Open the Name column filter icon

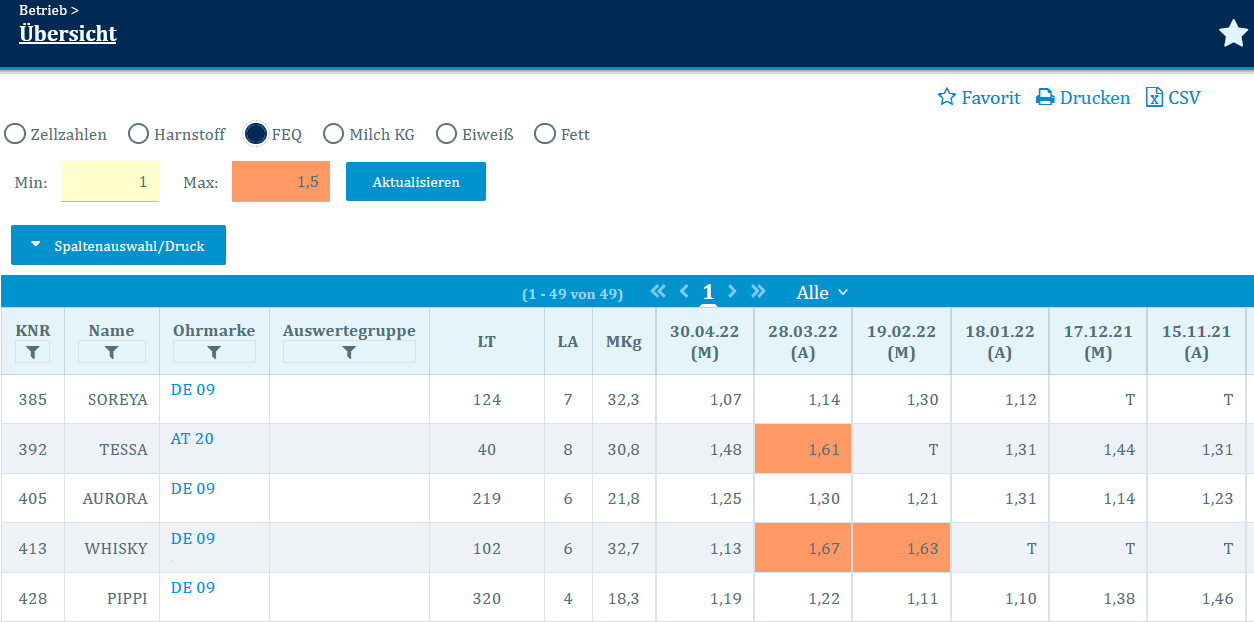click(x=111, y=352)
